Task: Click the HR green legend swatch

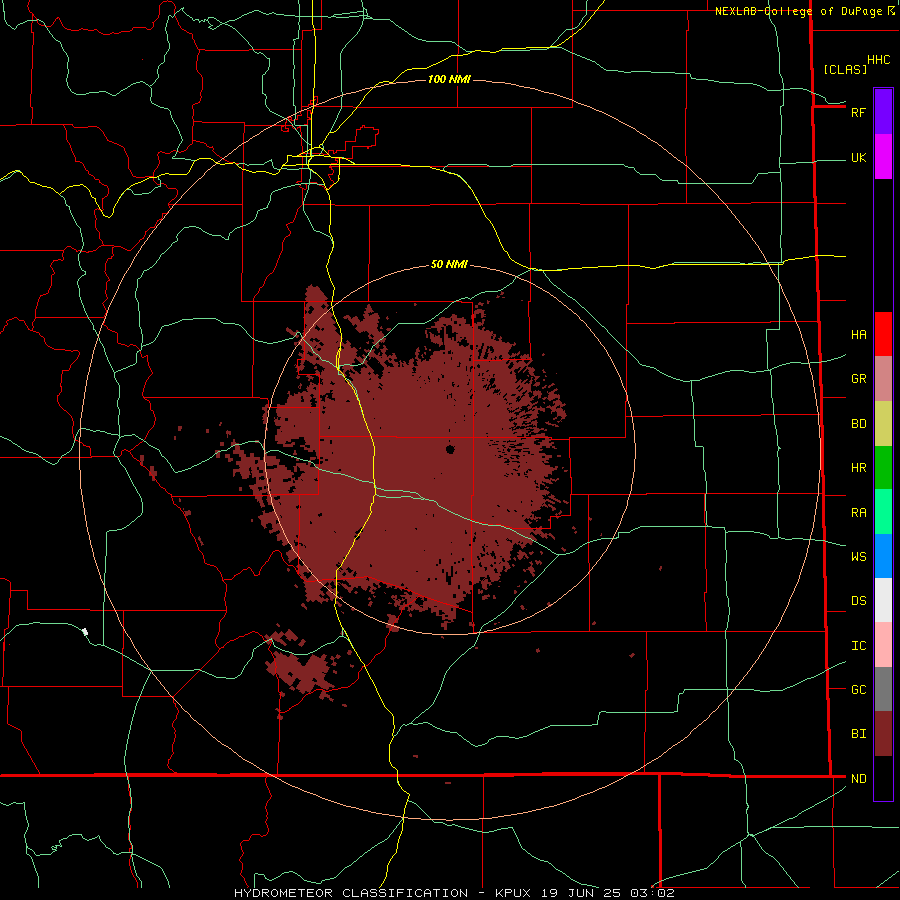Action: click(883, 467)
